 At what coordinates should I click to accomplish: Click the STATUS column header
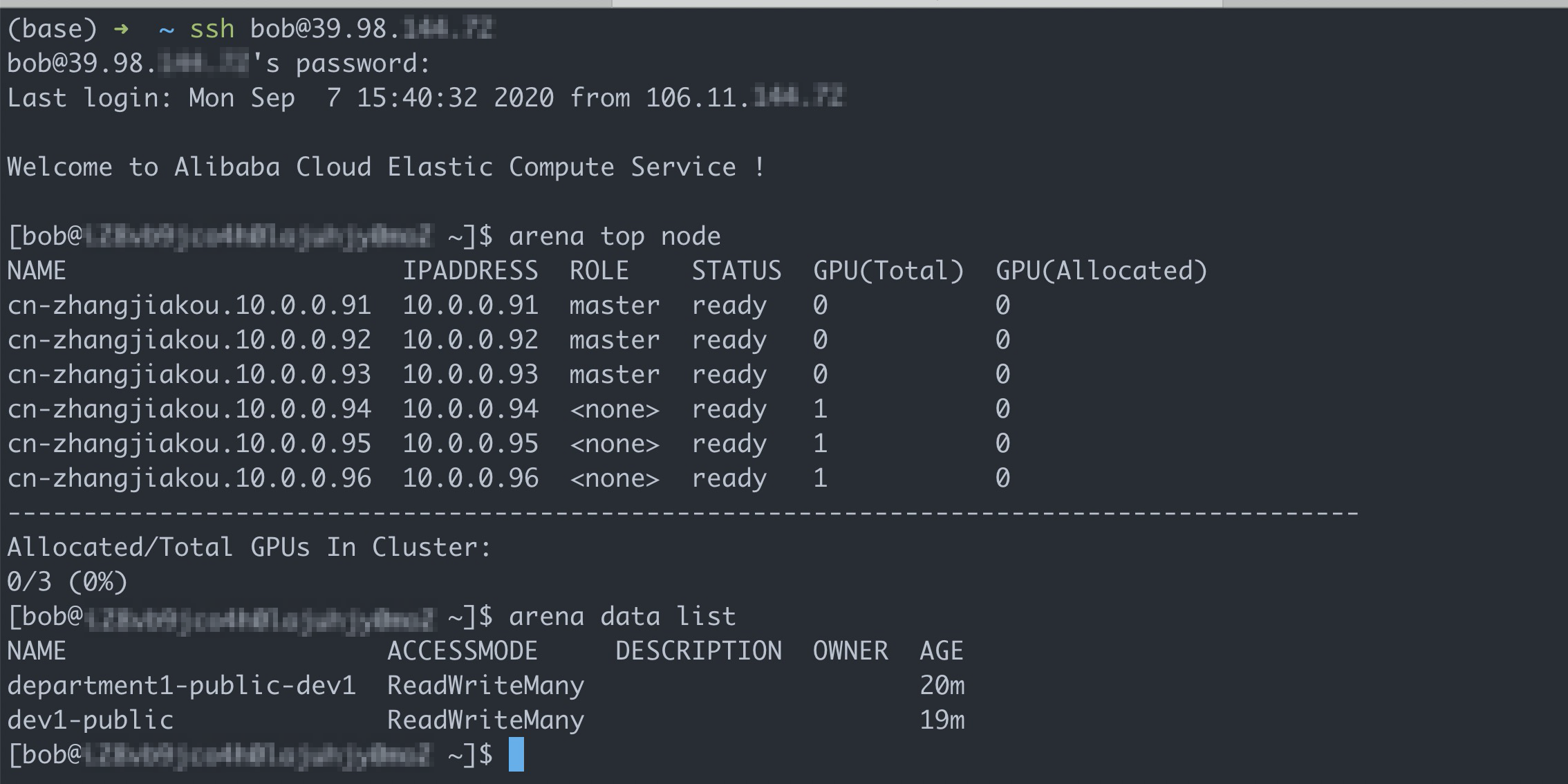click(x=736, y=271)
